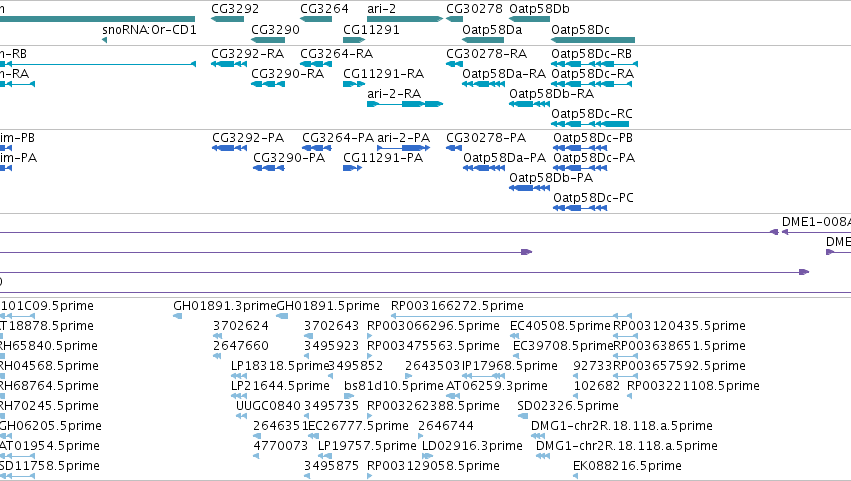Viewport: 851px width, 481px height.
Task: Open the Oatp58Da-PA protein label
Action: tap(505, 157)
